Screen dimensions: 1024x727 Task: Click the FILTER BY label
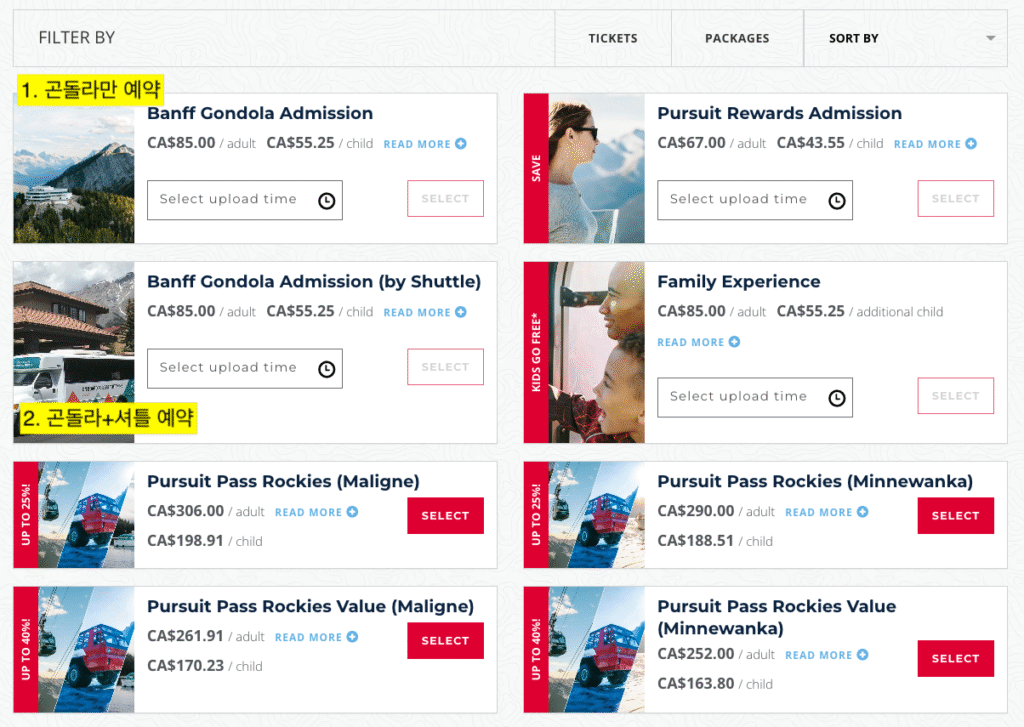pos(76,38)
